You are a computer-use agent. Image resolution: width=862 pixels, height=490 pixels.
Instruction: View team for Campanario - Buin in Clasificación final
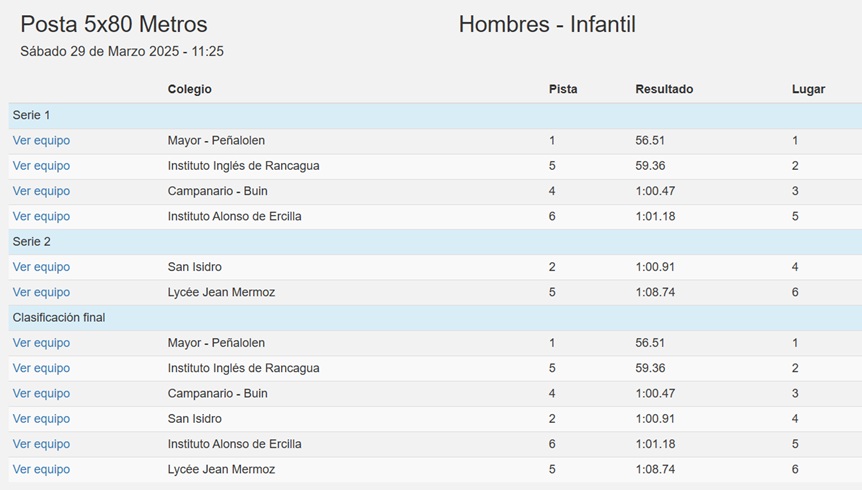tap(41, 393)
